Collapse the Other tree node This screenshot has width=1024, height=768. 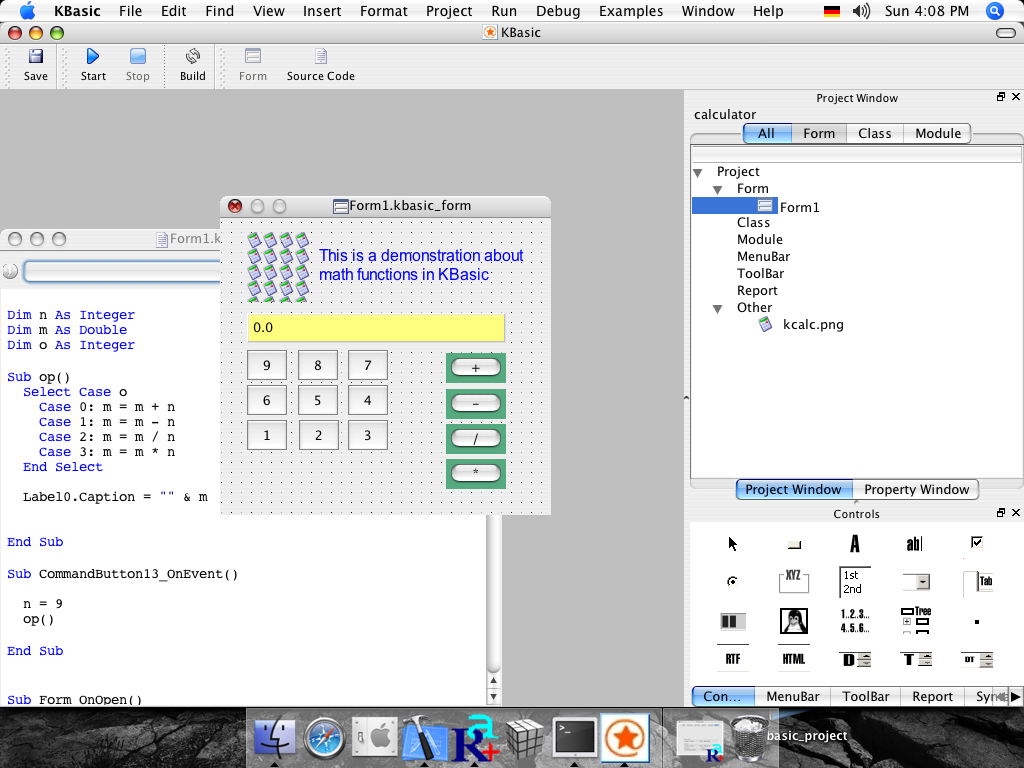tap(718, 308)
